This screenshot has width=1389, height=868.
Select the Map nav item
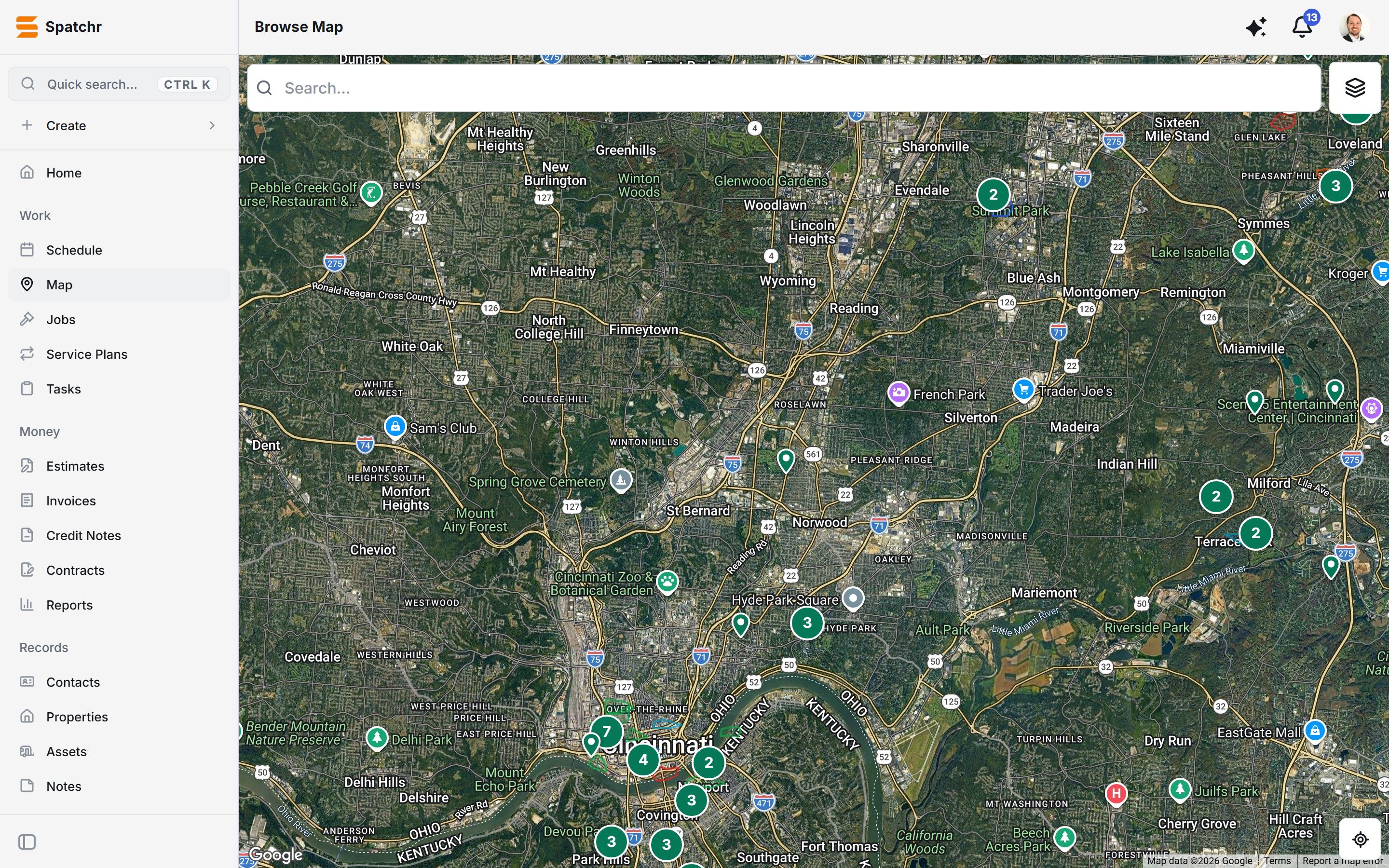[x=119, y=285]
